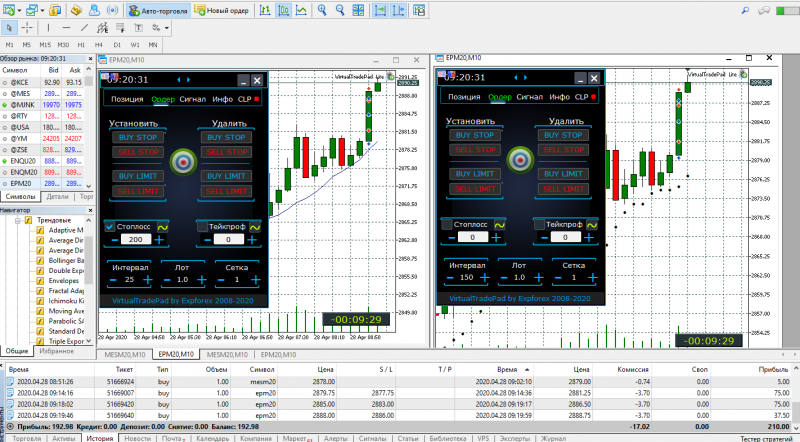Open the Новости terminal tab
The image size is (800, 442).
(x=138, y=438)
